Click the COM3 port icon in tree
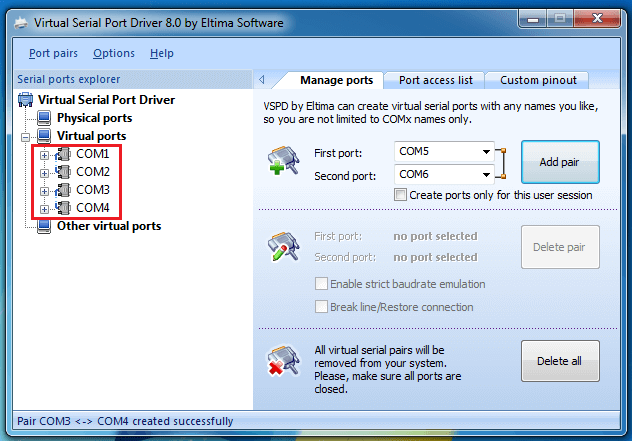Screen dimensions: 632x441 64,190
